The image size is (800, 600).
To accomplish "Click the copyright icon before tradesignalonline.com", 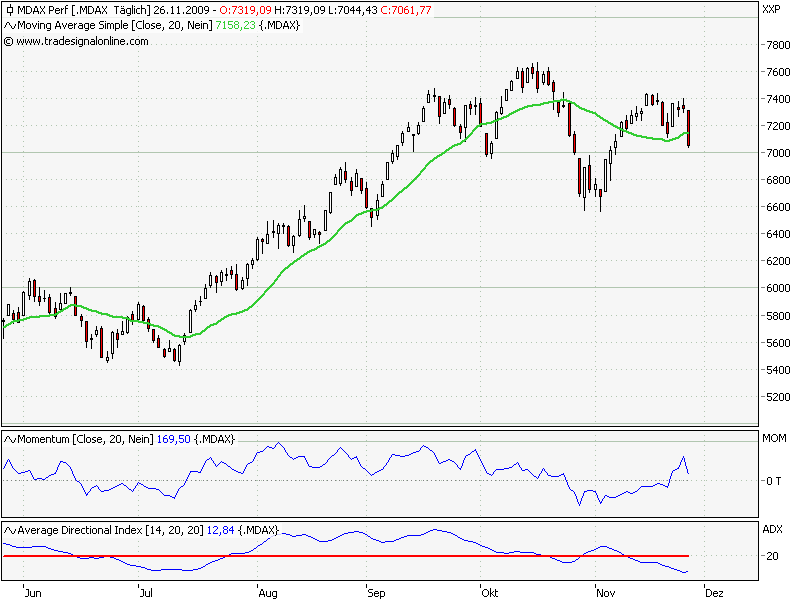I will (7, 43).
